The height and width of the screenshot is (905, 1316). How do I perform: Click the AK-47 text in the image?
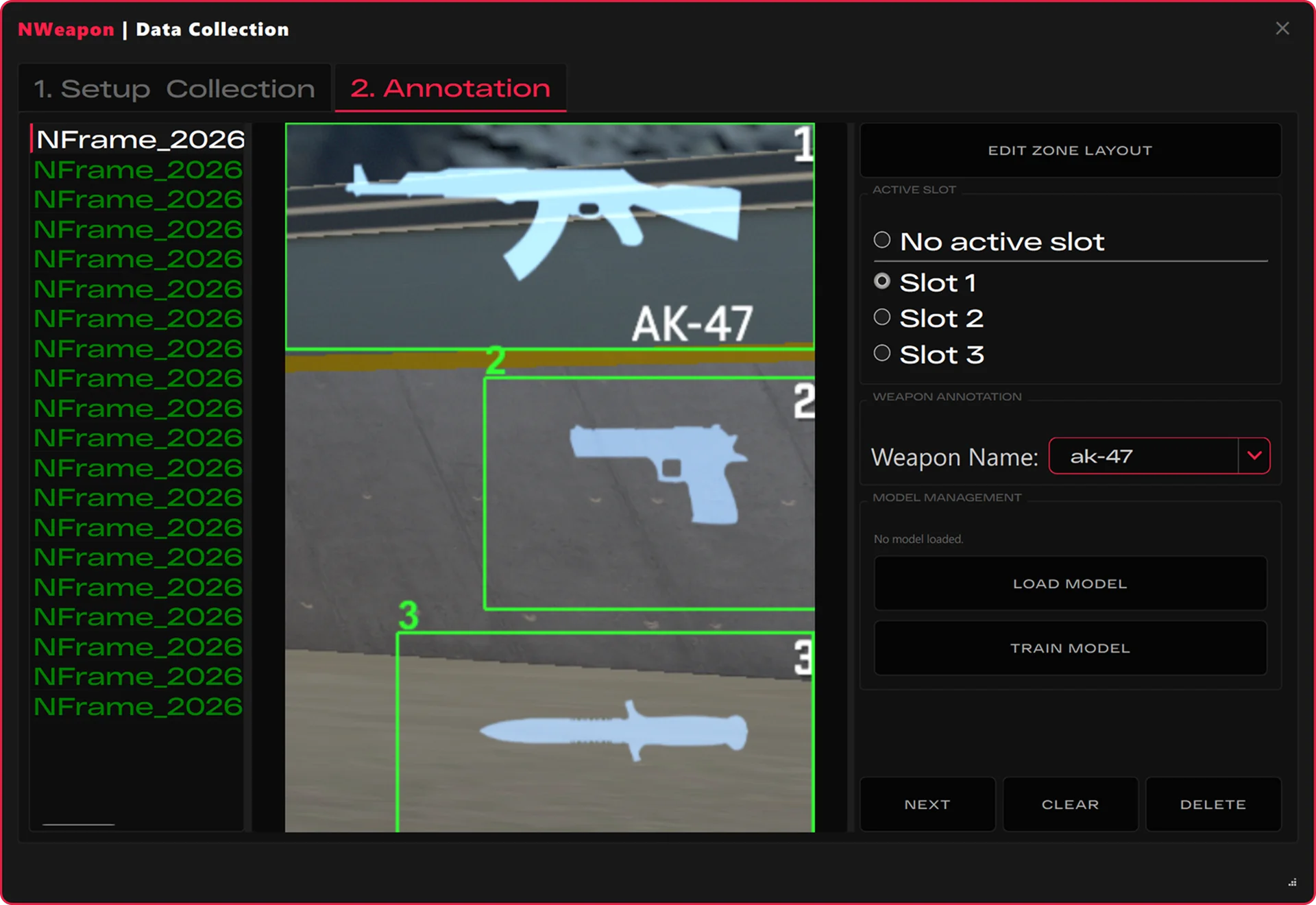[692, 324]
